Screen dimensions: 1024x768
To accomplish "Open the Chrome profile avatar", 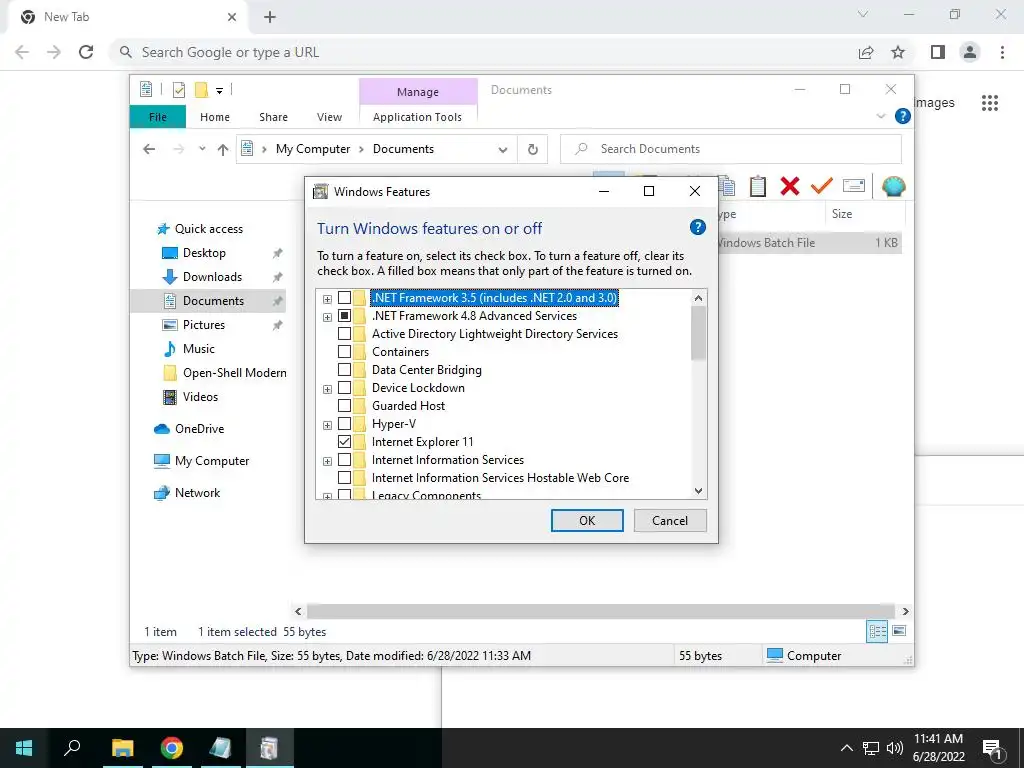I will click(970, 52).
